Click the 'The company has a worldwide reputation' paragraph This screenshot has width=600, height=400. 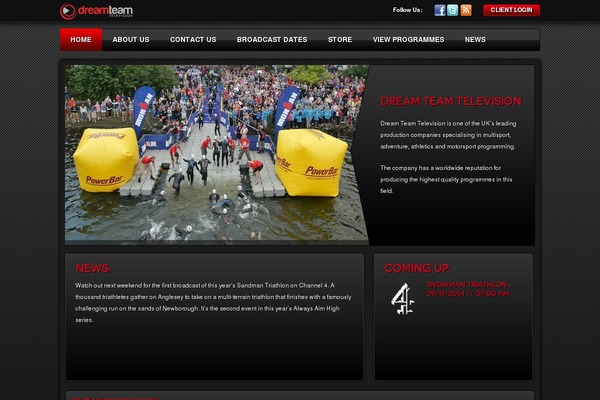coord(446,179)
